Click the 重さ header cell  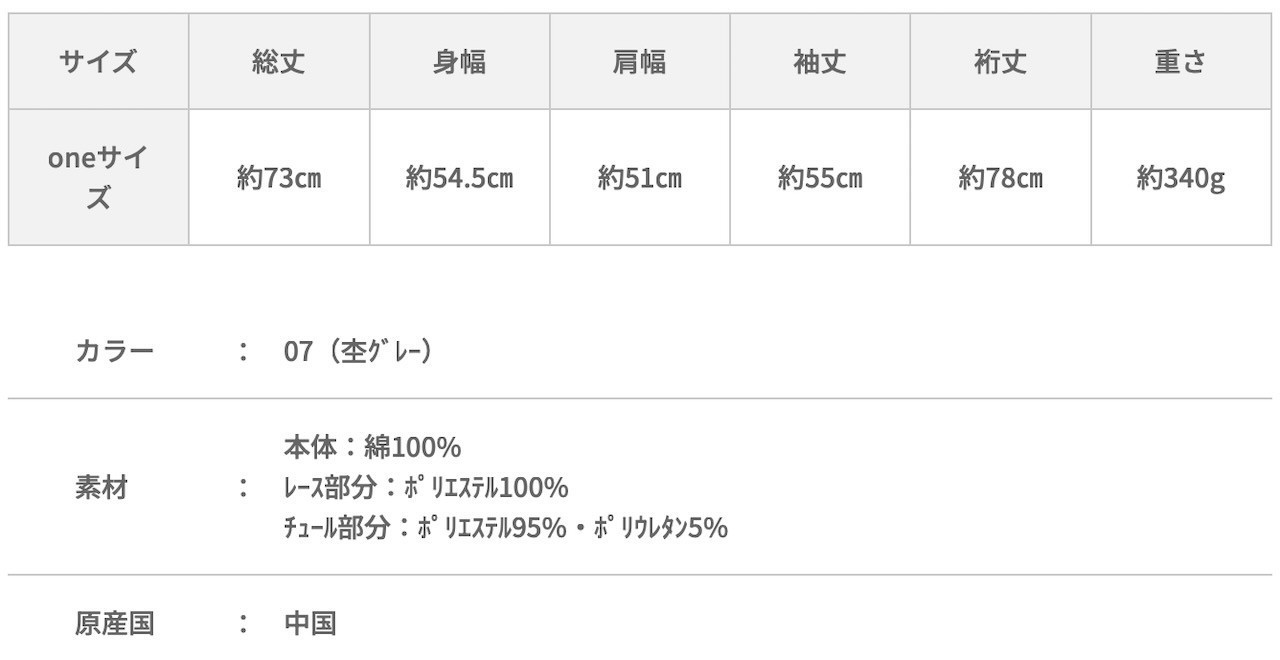point(1180,62)
